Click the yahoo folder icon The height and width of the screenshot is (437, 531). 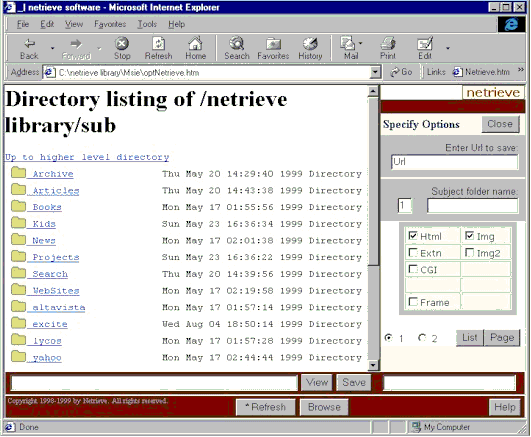[x=18, y=356]
